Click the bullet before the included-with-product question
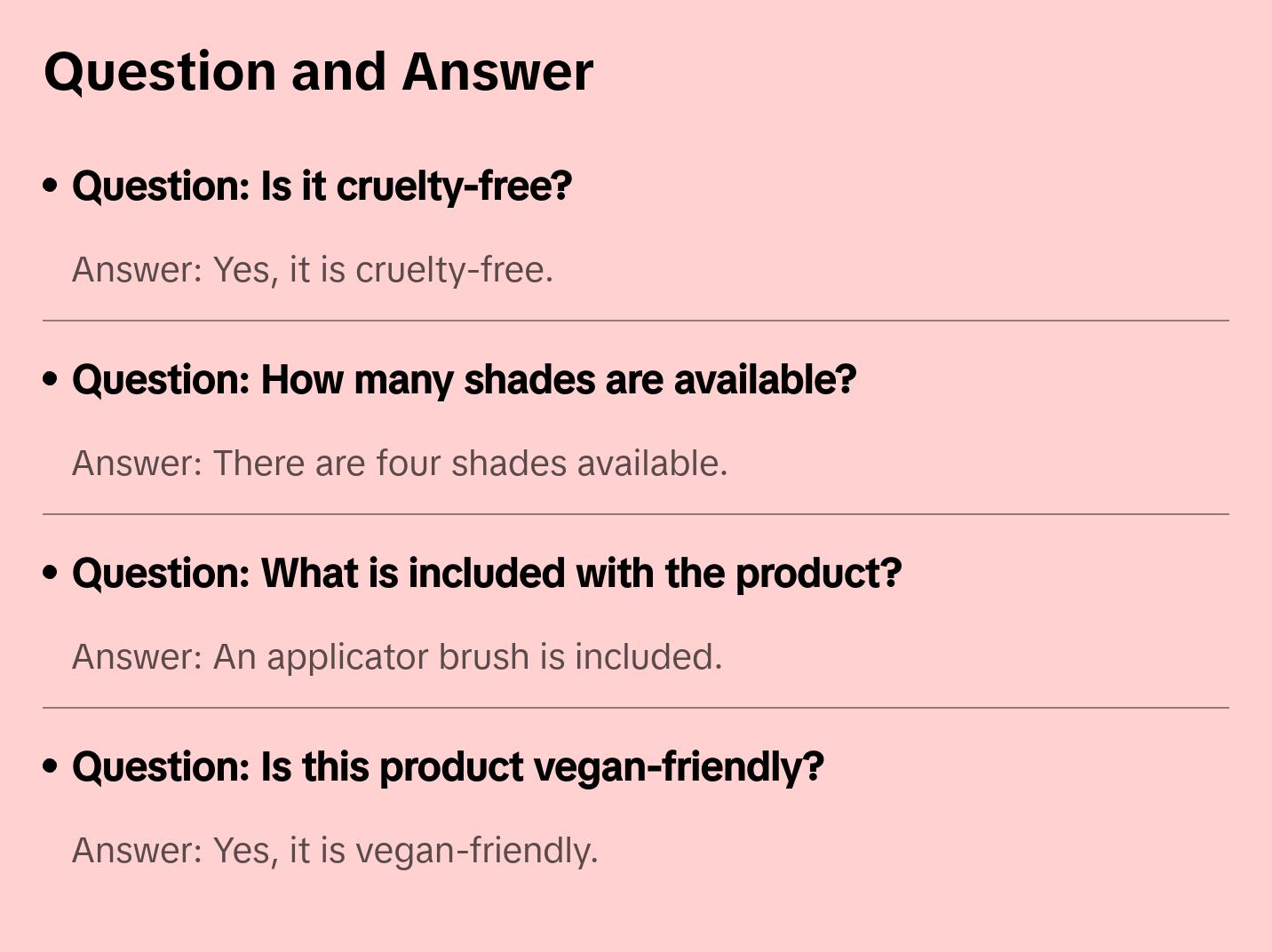 (51, 573)
